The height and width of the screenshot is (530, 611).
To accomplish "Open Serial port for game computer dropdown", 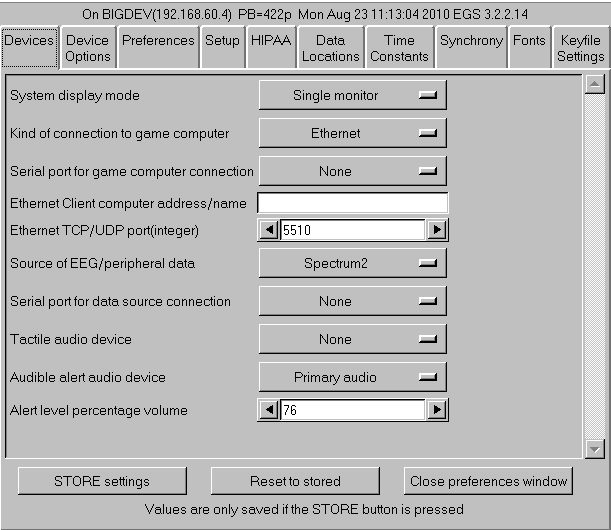I will tap(352, 172).
